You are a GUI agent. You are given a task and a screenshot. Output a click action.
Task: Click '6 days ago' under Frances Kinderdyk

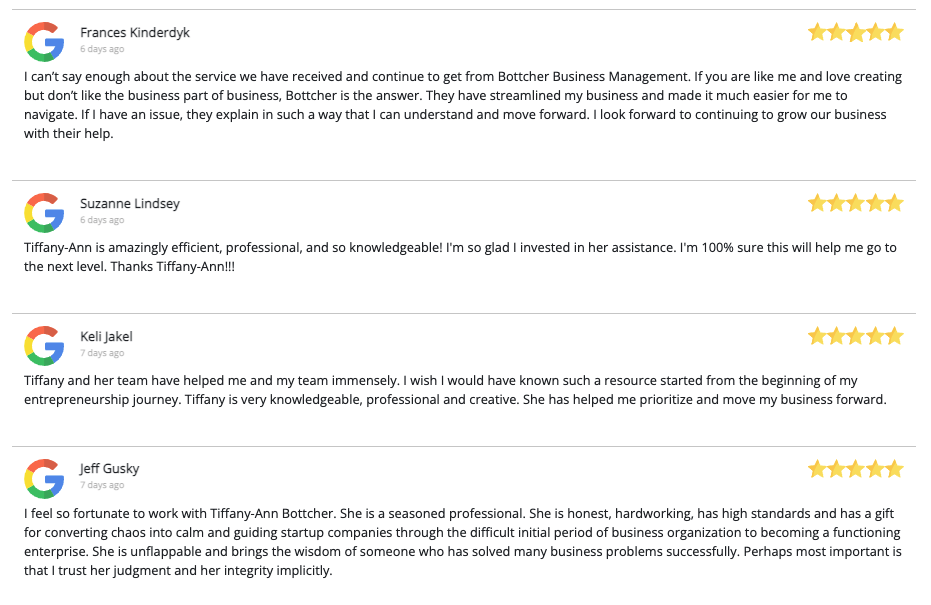coord(102,49)
